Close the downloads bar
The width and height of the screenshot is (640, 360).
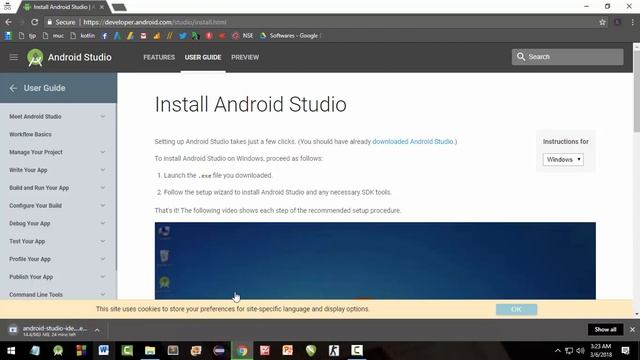click(x=632, y=329)
